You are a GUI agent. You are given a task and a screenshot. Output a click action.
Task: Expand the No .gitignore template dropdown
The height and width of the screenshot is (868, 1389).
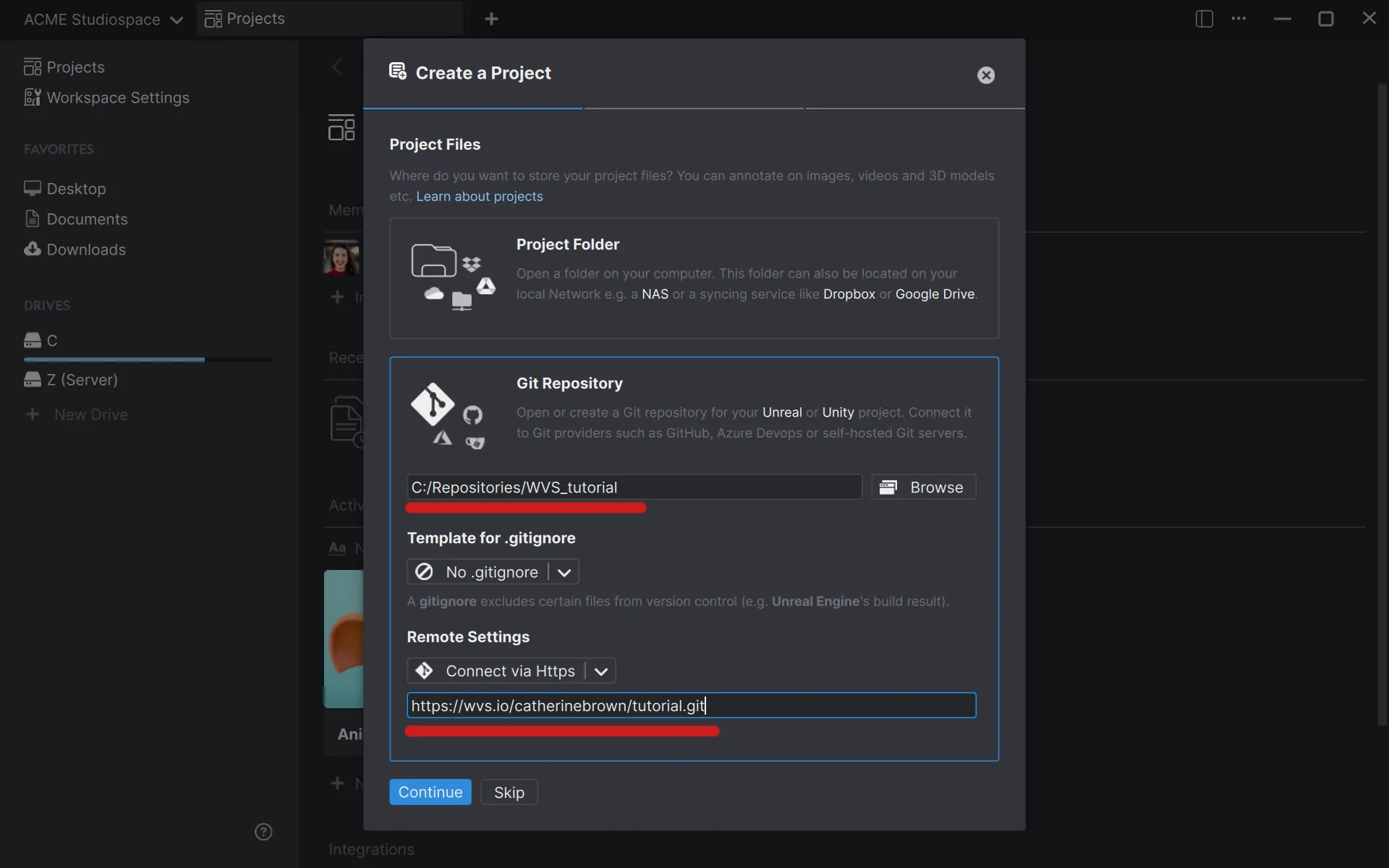565,571
